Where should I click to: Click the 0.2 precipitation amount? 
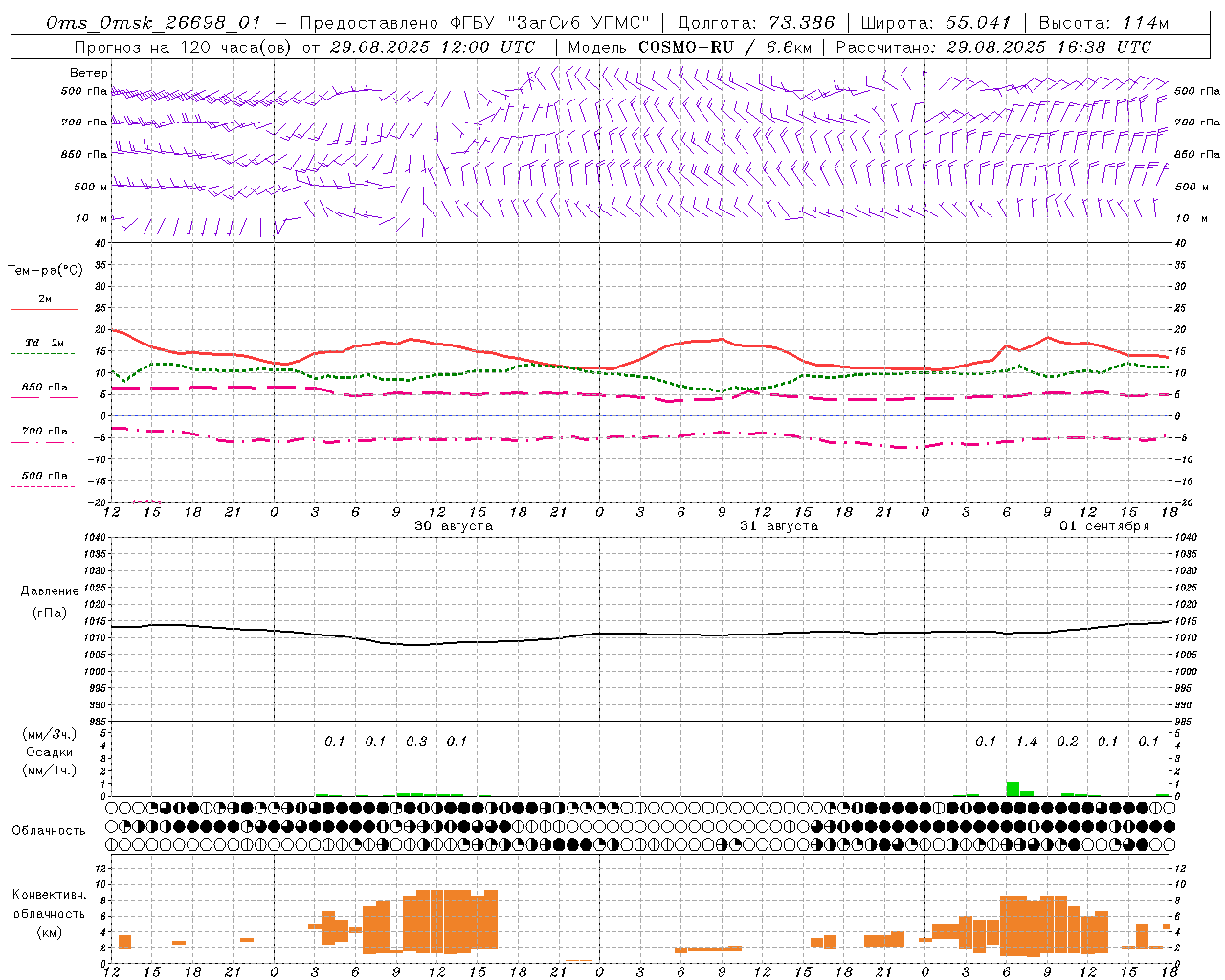pyautogui.click(x=1068, y=742)
